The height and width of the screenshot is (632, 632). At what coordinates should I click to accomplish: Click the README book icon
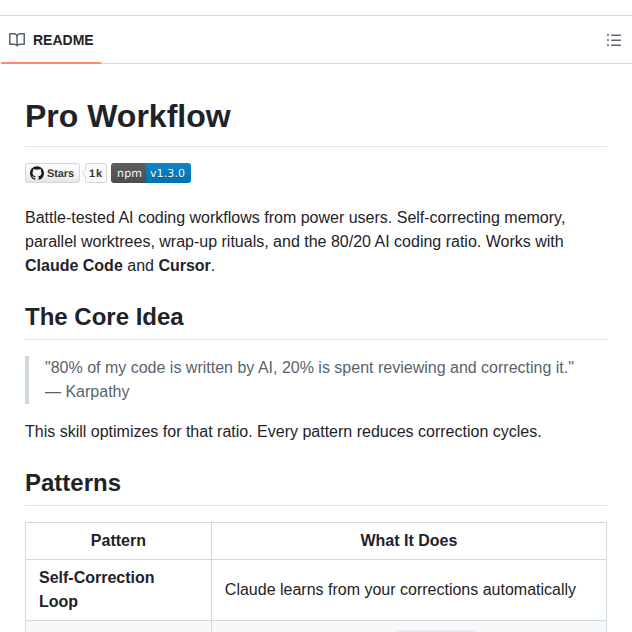[x=17, y=40]
